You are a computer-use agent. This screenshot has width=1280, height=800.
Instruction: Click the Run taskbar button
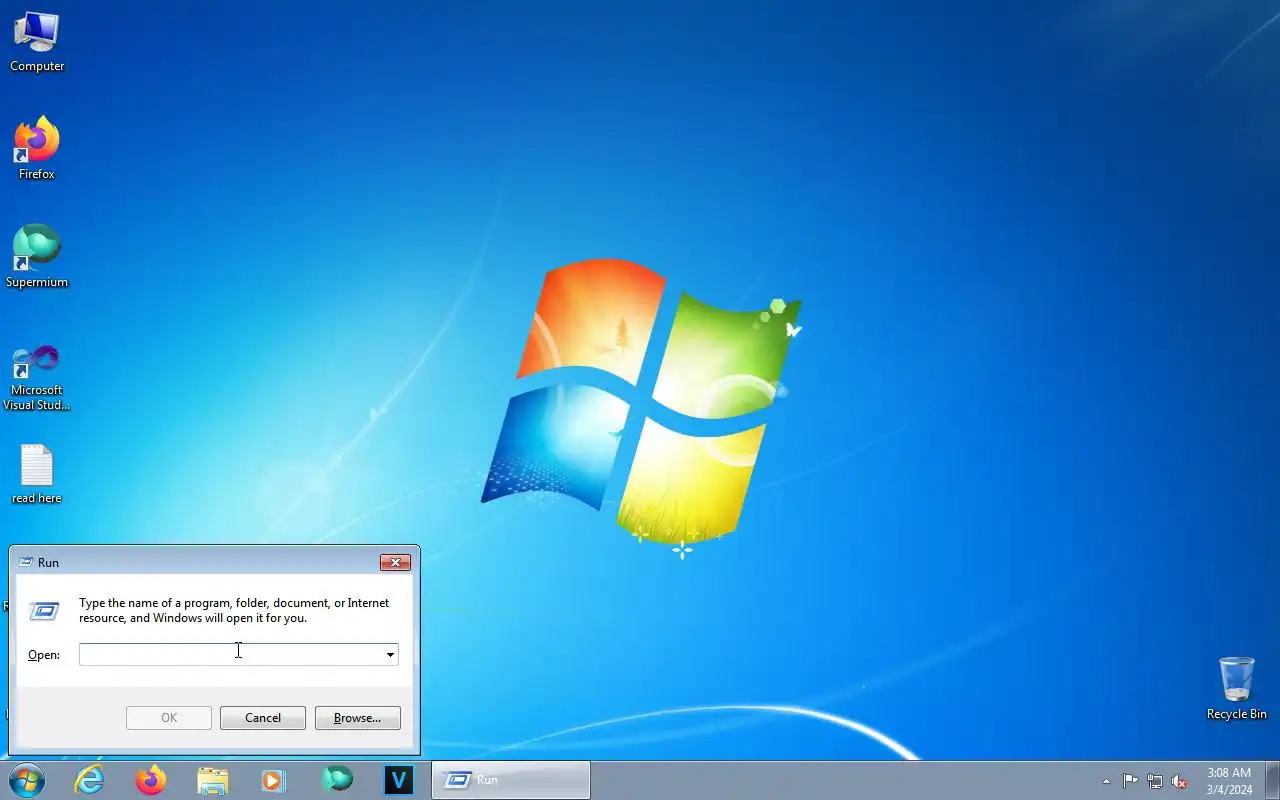pos(511,780)
